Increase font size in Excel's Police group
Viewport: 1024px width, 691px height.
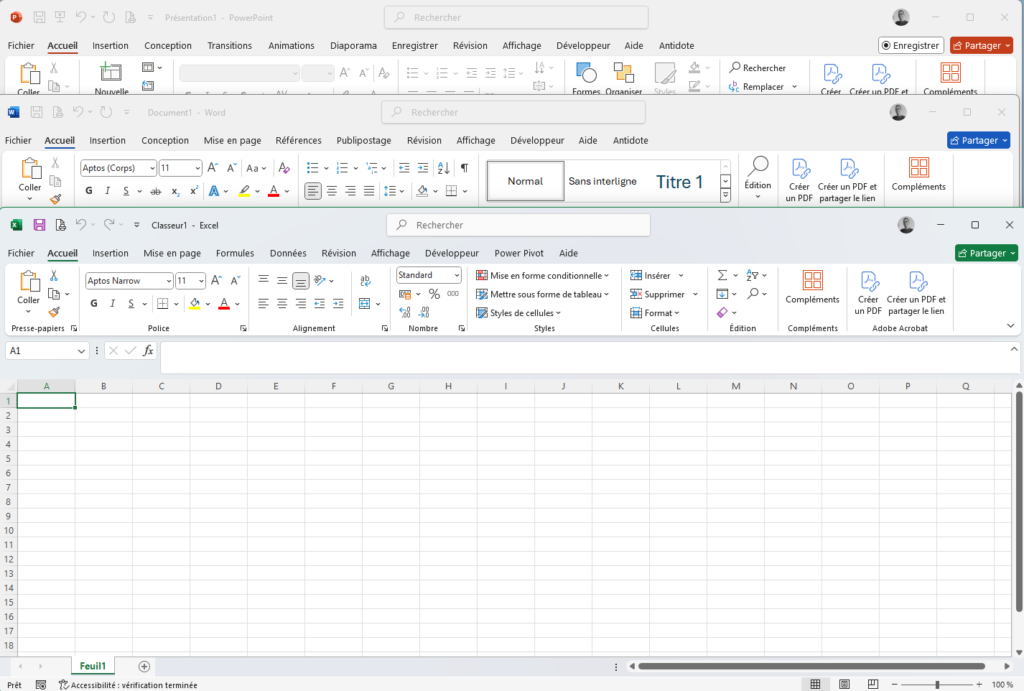[x=216, y=280]
